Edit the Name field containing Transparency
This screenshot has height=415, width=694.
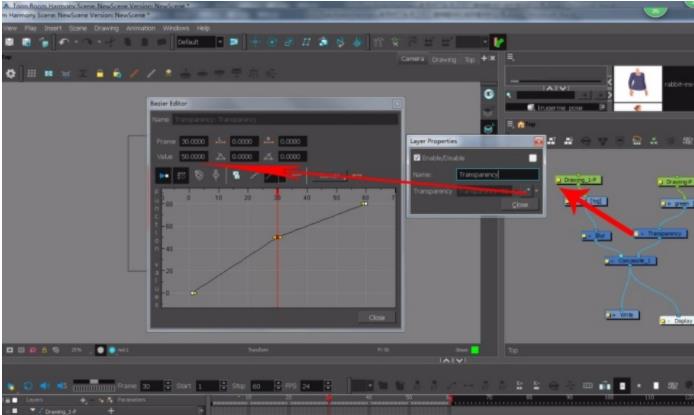497,174
